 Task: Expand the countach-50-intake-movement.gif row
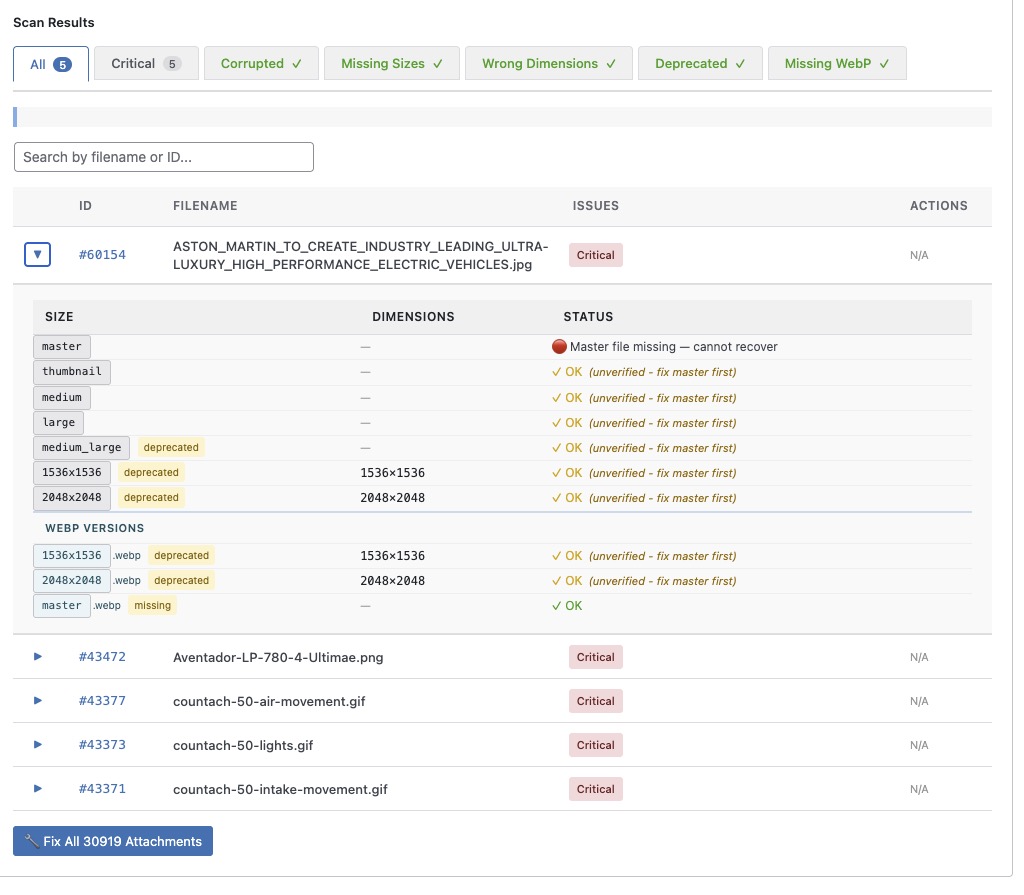coord(38,789)
